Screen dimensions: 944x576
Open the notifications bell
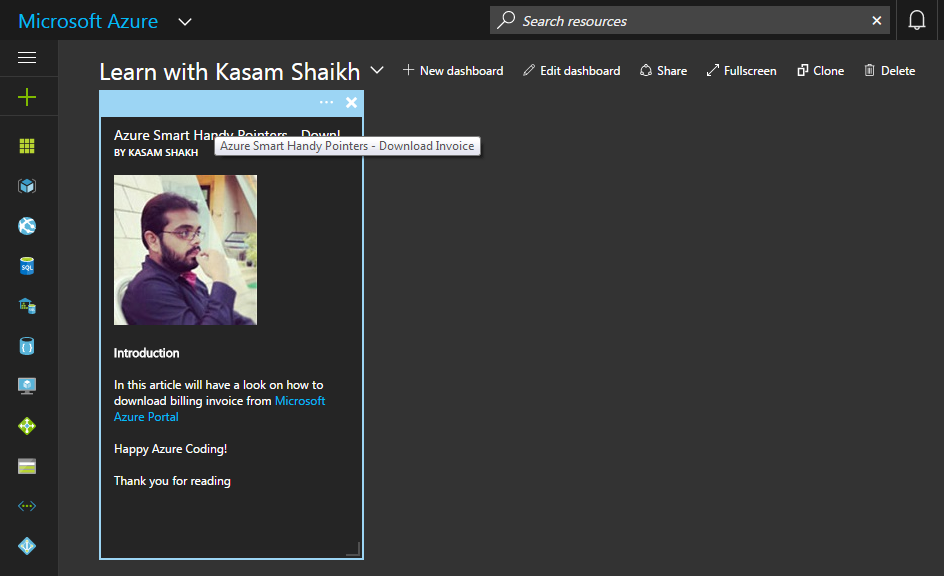click(916, 20)
